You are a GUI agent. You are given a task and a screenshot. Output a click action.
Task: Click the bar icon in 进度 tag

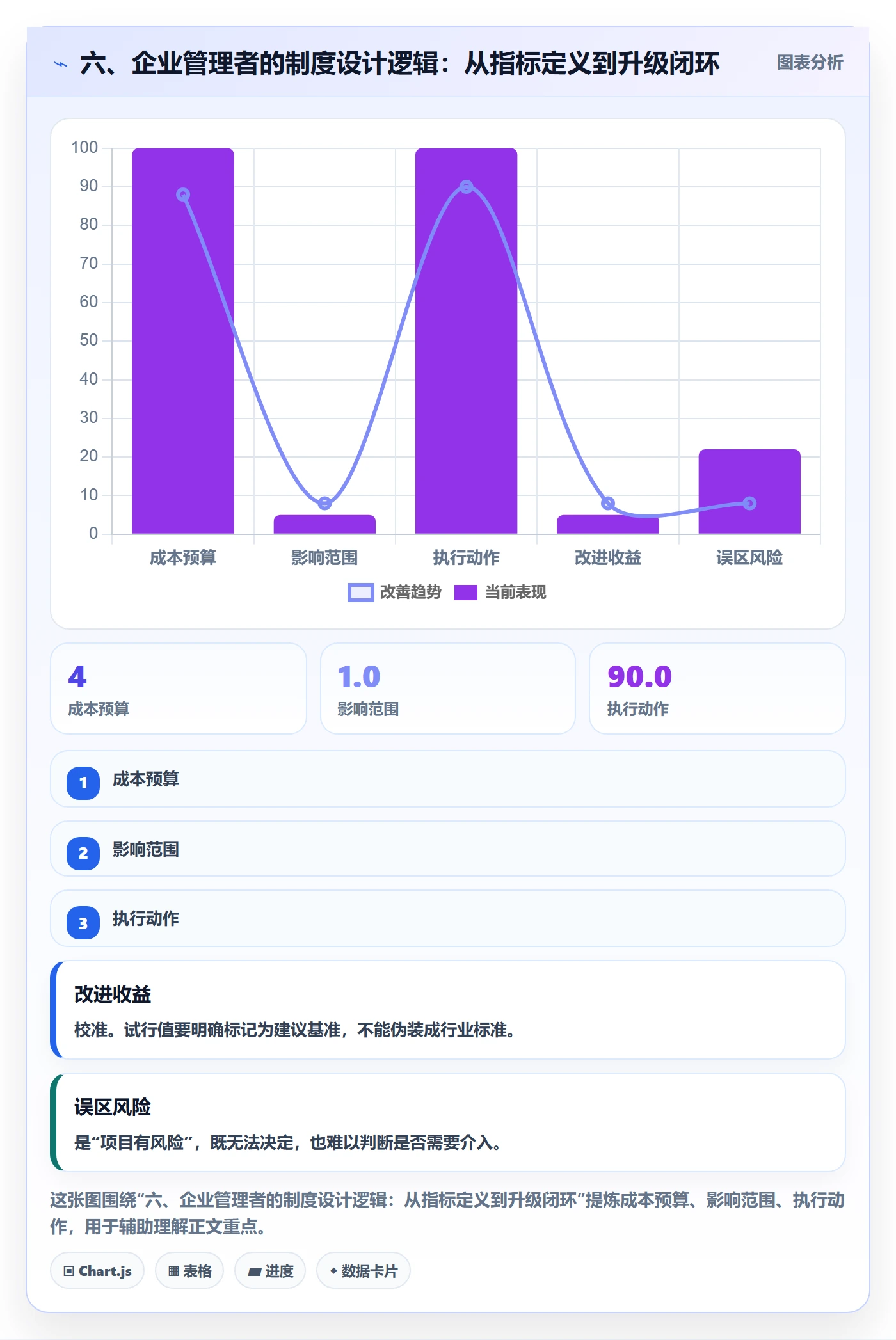point(255,1272)
